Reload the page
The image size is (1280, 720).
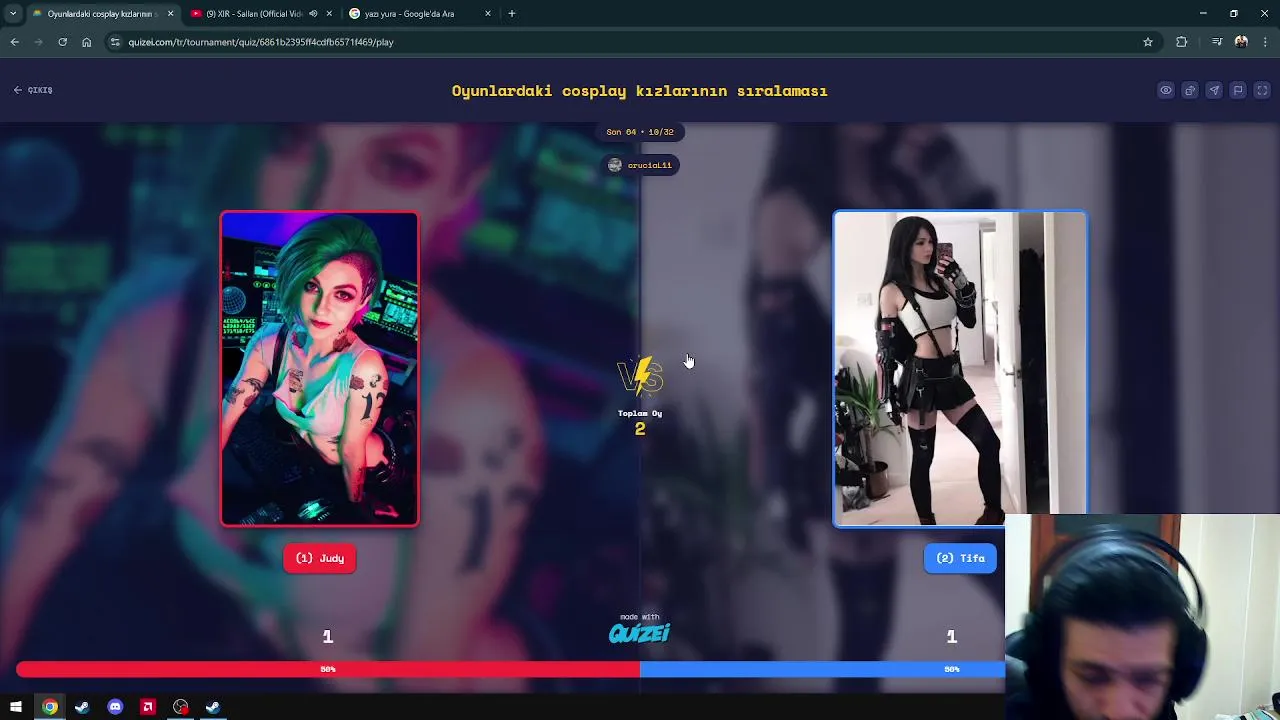(x=63, y=42)
